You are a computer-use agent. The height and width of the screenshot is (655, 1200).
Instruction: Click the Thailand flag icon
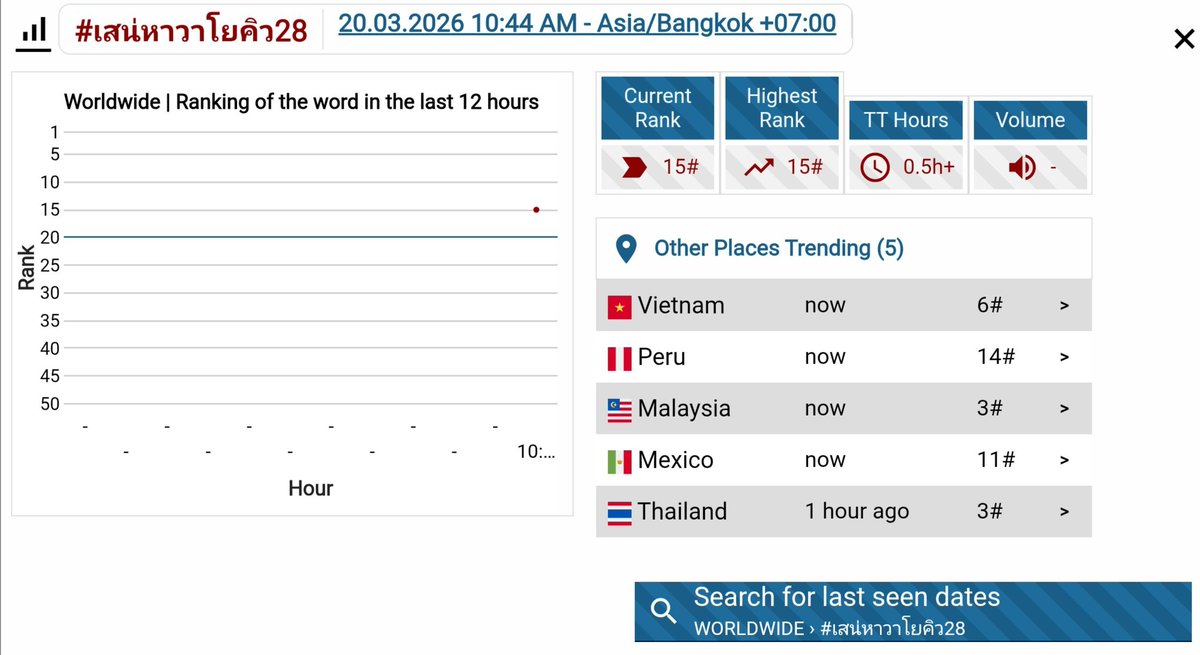tap(620, 513)
